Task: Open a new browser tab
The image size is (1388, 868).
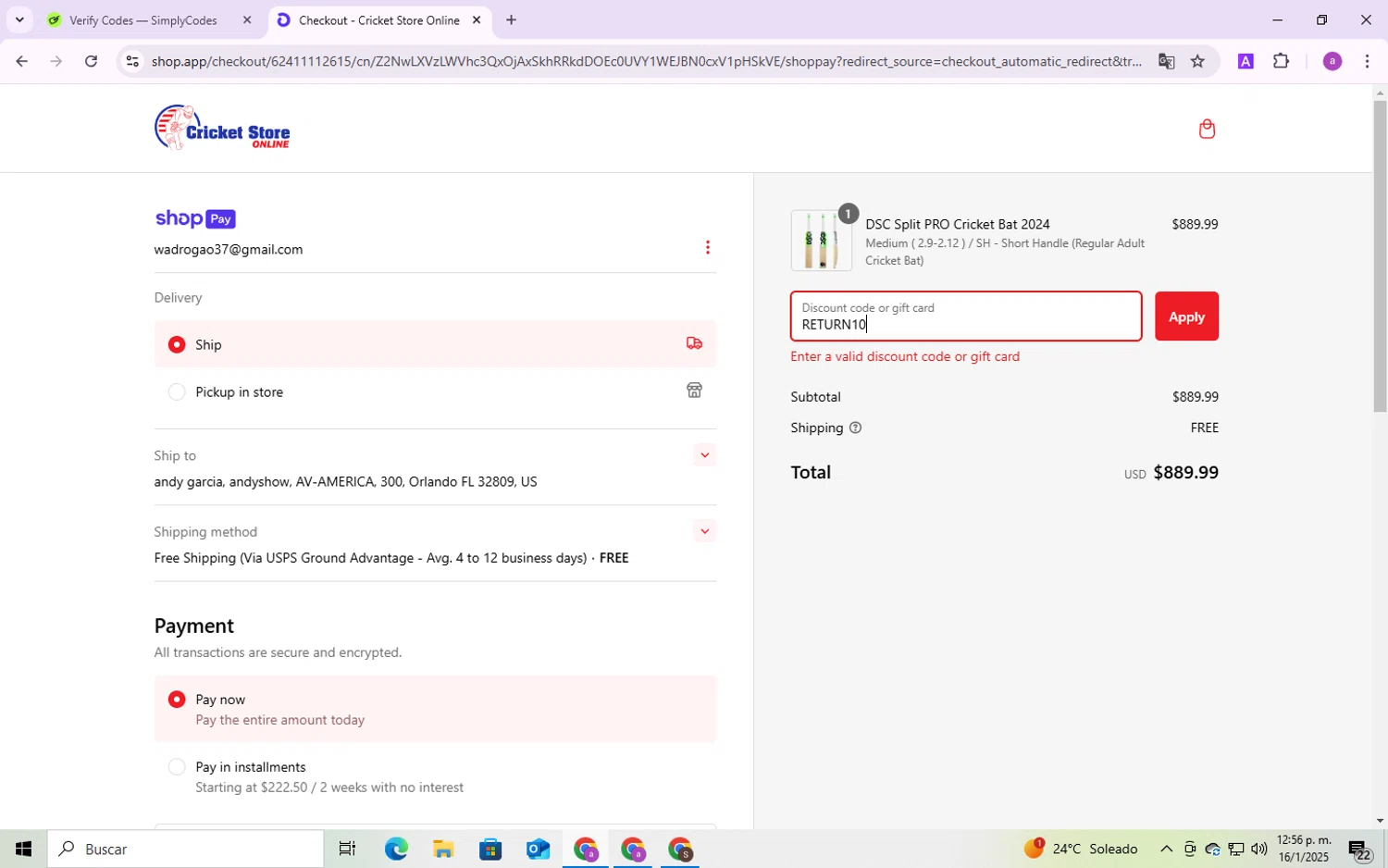Action: tap(511, 19)
